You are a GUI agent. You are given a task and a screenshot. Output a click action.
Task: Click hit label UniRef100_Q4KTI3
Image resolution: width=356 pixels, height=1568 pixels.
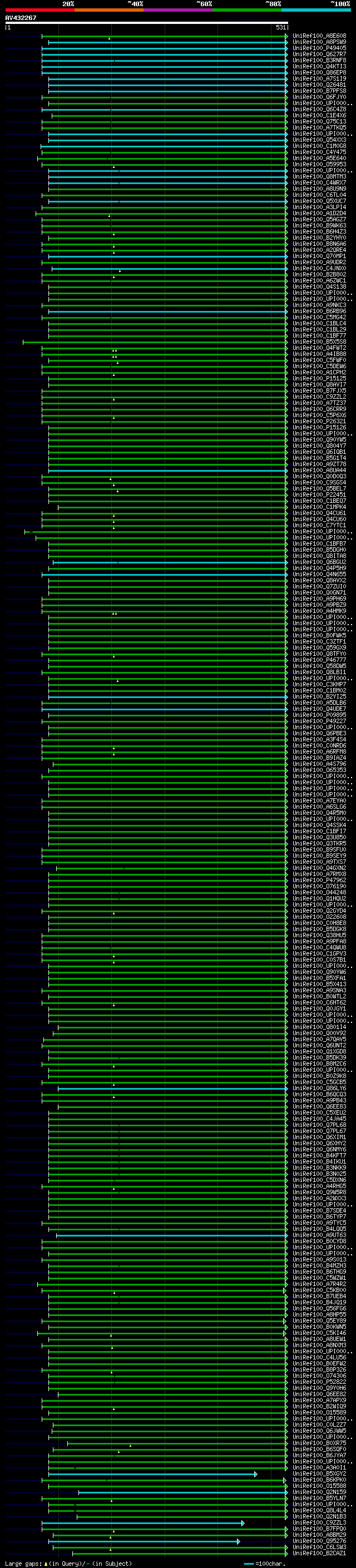[x=319, y=66]
